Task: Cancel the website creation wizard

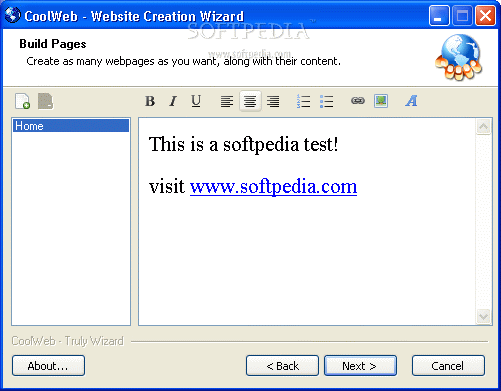Action: (x=448, y=366)
